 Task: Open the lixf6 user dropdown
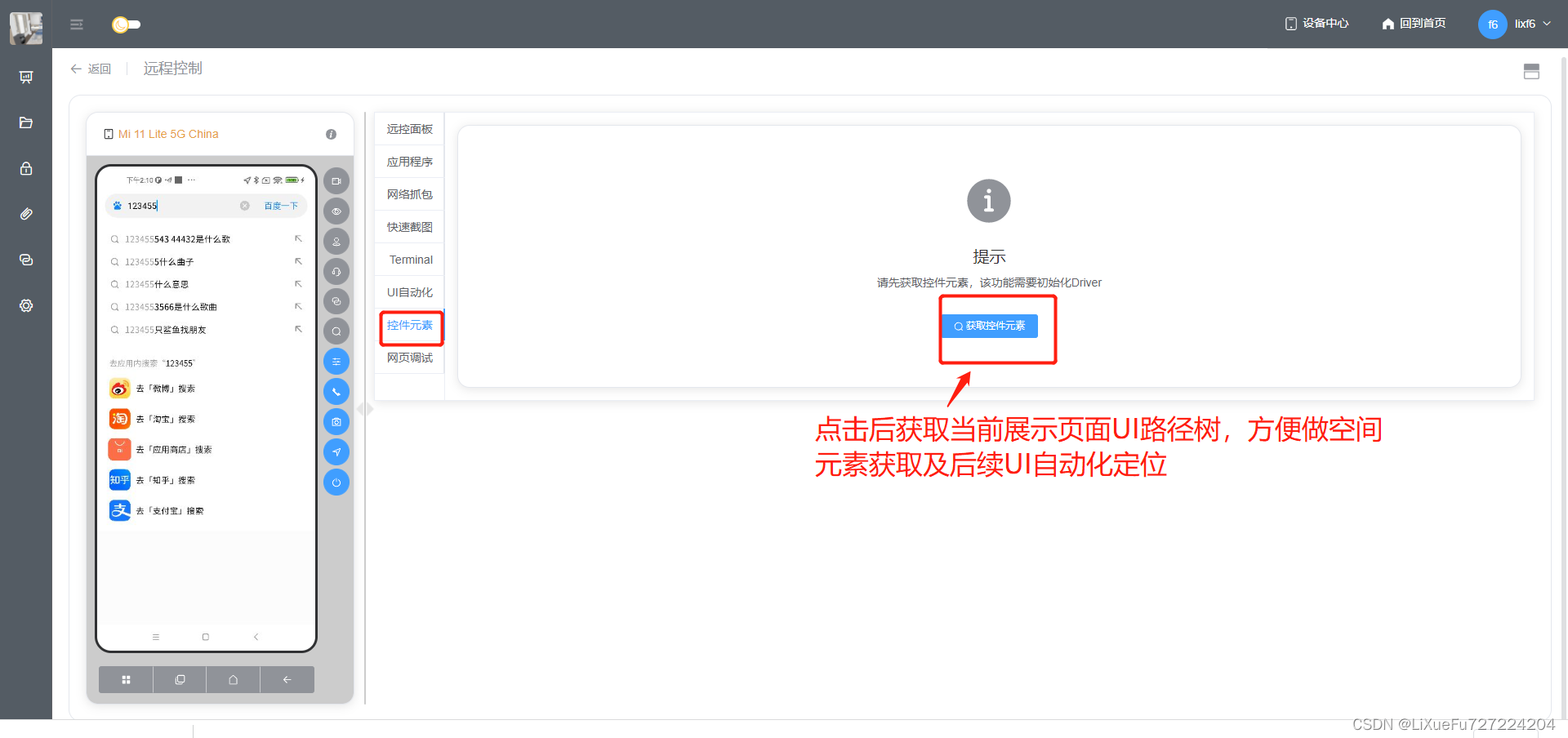(x=1532, y=24)
